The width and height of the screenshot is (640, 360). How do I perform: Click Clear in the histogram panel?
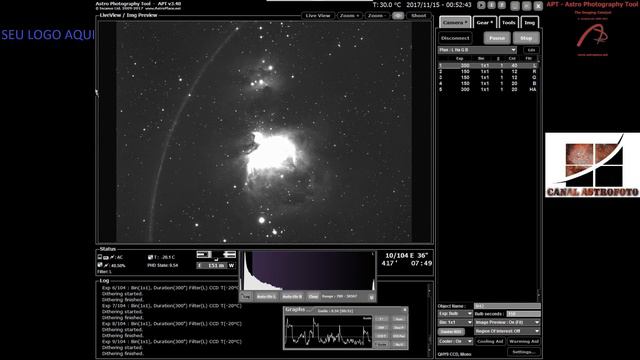pyautogui.click(x=313, y=296)
